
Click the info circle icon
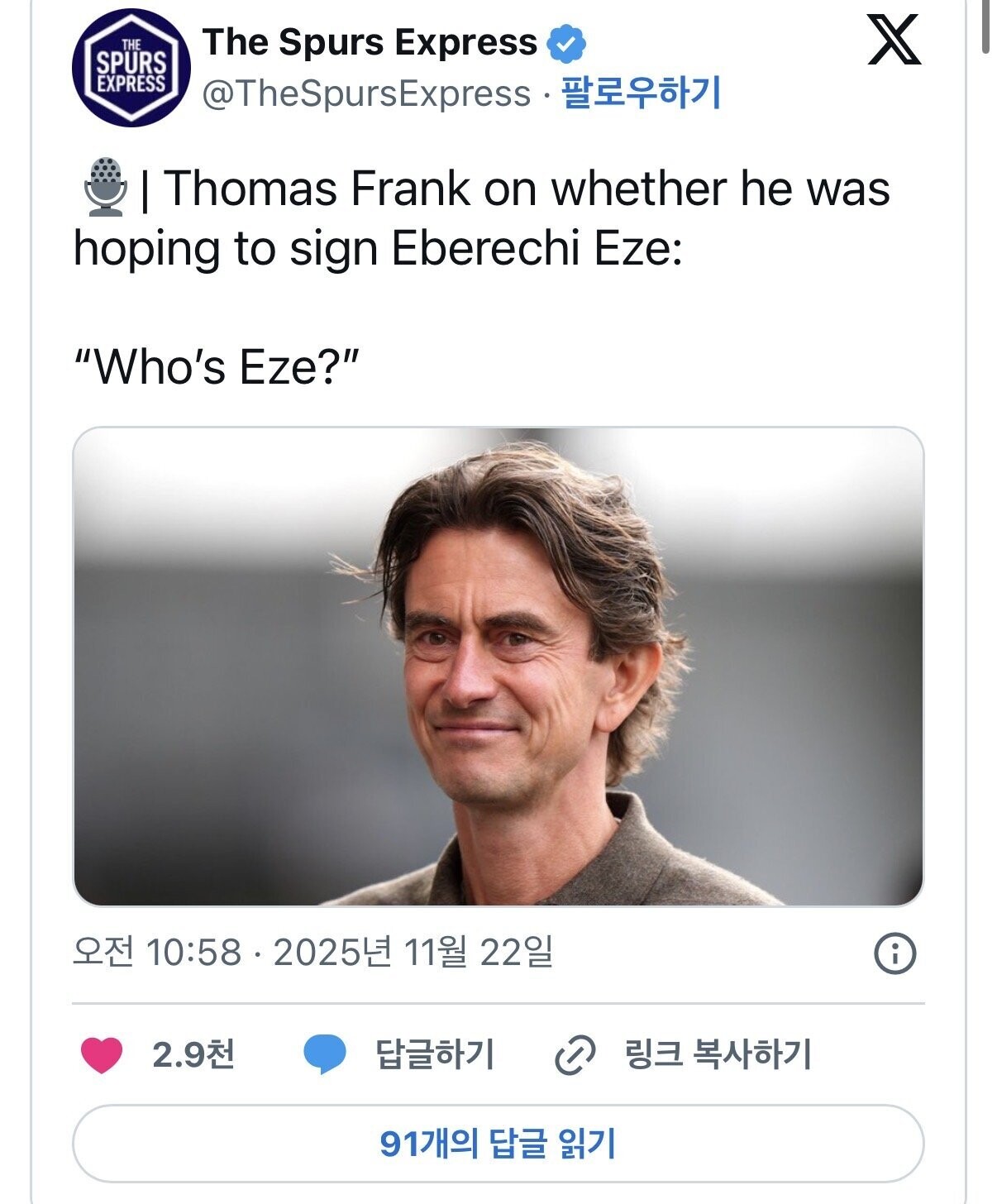894,954
